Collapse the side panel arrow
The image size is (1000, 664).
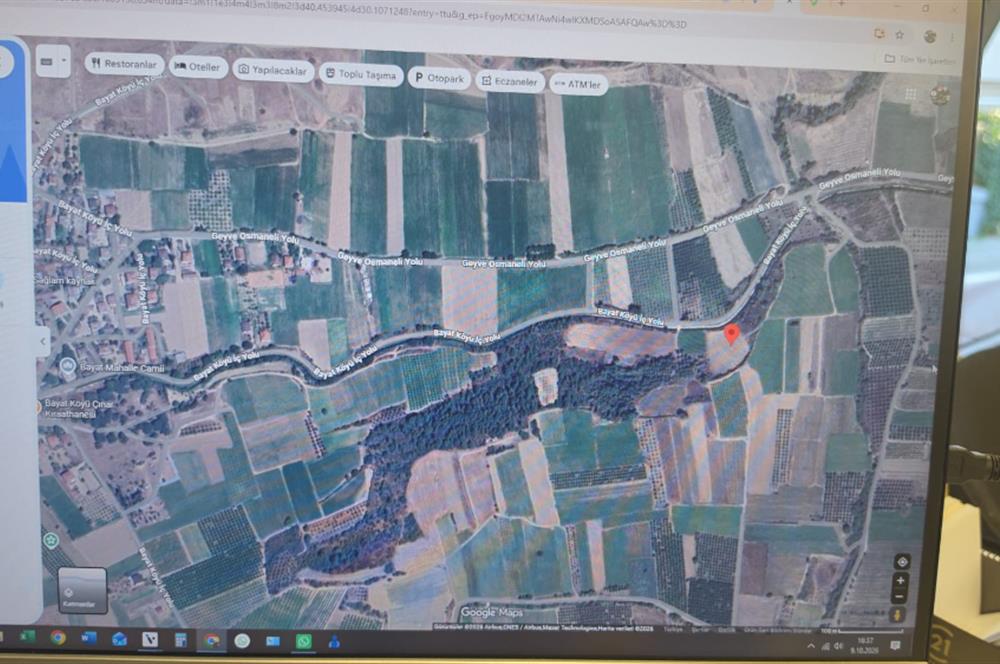pos(42,341)
